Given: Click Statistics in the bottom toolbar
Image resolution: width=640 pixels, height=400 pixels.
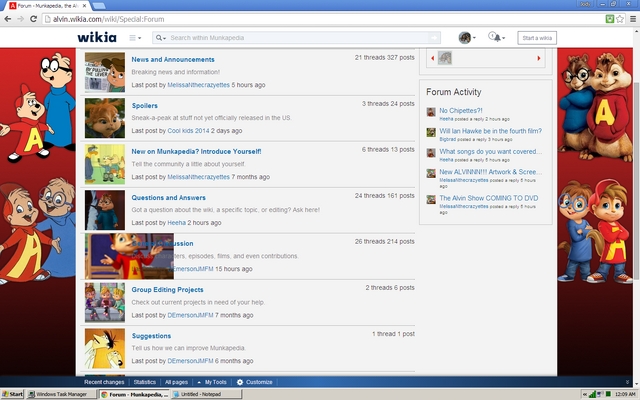Looking at the screenshot, I should 144,382.
